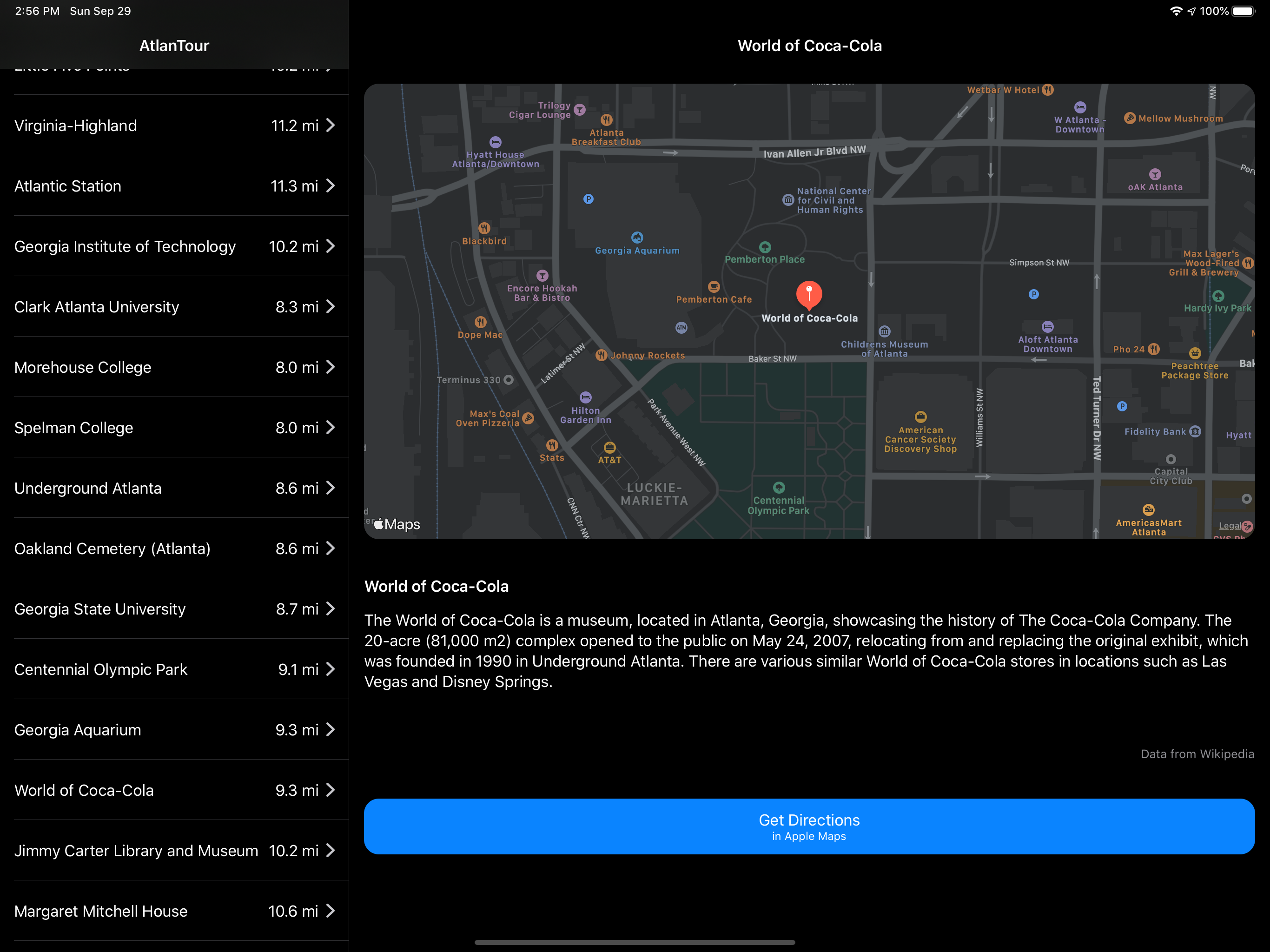Open Virginia-Highland row chevron
Image resolution: width=1270 pixels, height=952 pixels.
click(330, 125)
